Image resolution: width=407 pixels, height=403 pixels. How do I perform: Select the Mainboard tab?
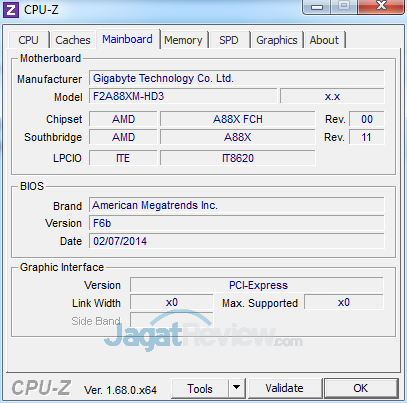coord(127,39)
